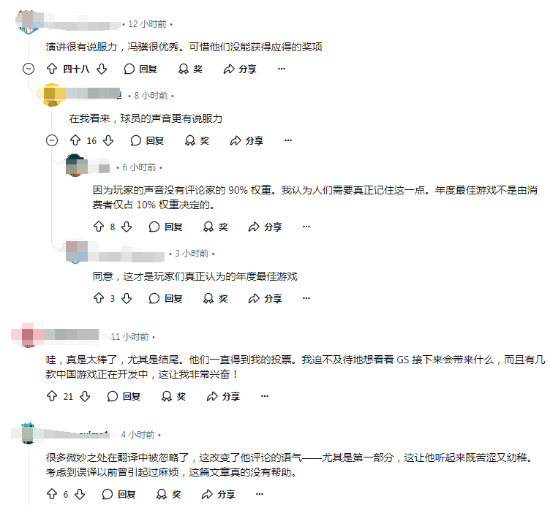
Task: Award the reply with 8 votes
Action: [215, 227]
